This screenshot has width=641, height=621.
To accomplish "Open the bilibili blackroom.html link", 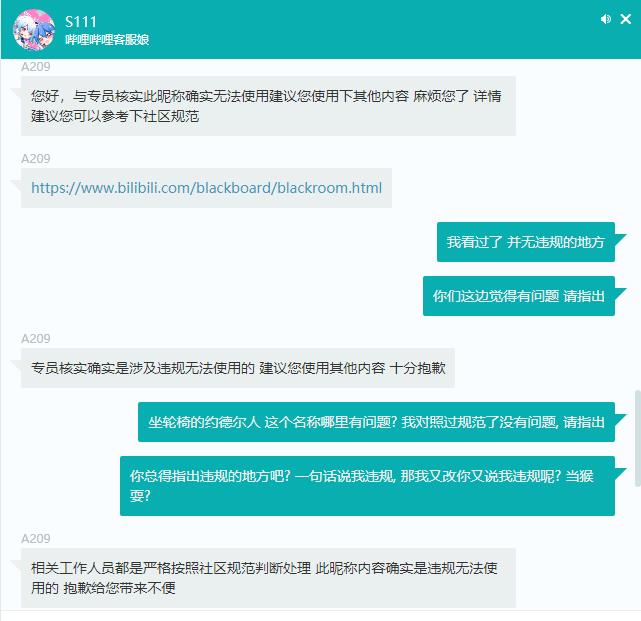I will [x=206, y=188].
